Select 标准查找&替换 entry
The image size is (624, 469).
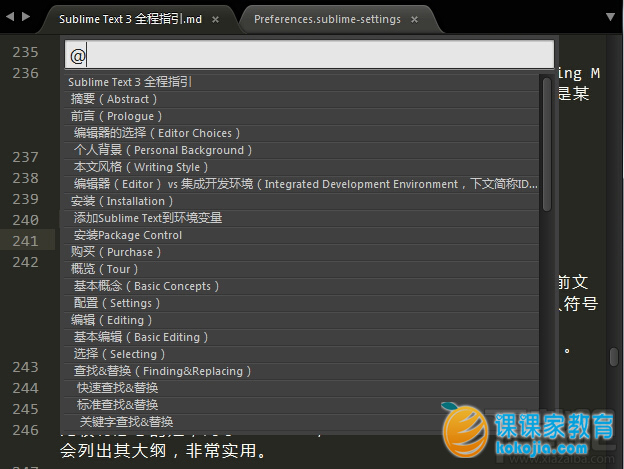[302, 405]
